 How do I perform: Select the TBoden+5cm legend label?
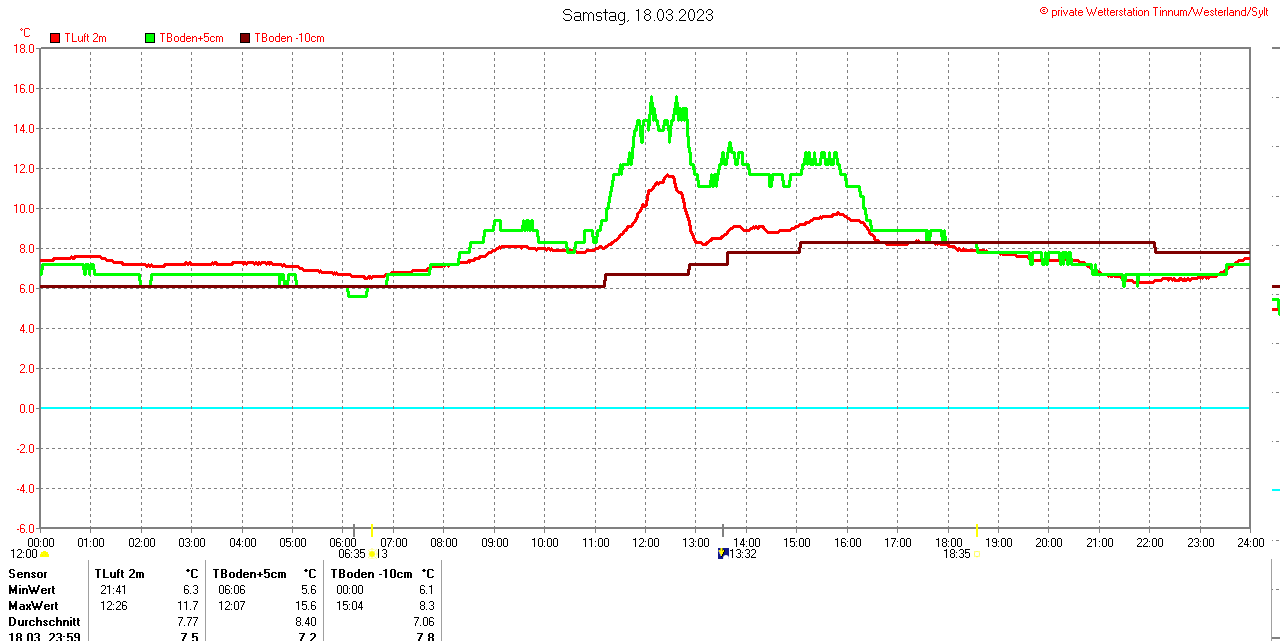point(192,38)
